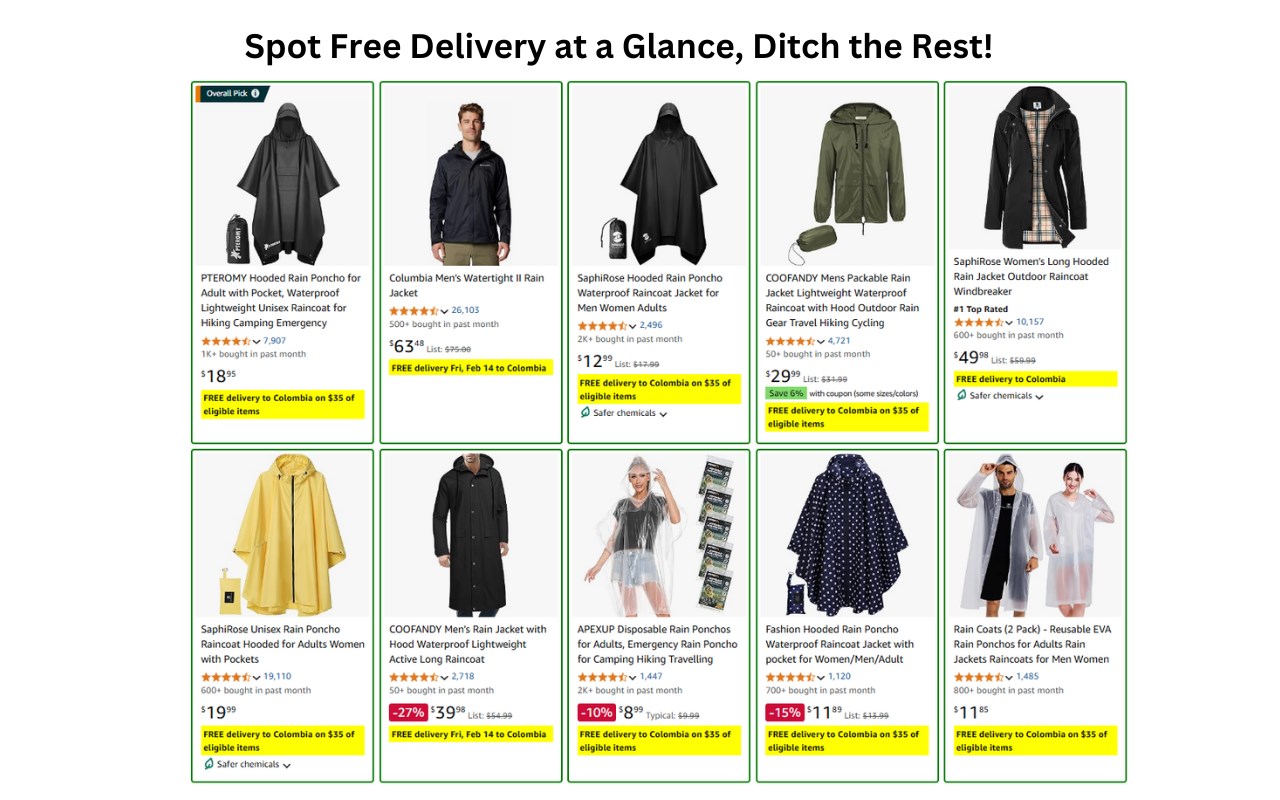
Task: Click FREE delivery Fri, Feb 14 highlight on Columbia
Action: click(469, 368)
